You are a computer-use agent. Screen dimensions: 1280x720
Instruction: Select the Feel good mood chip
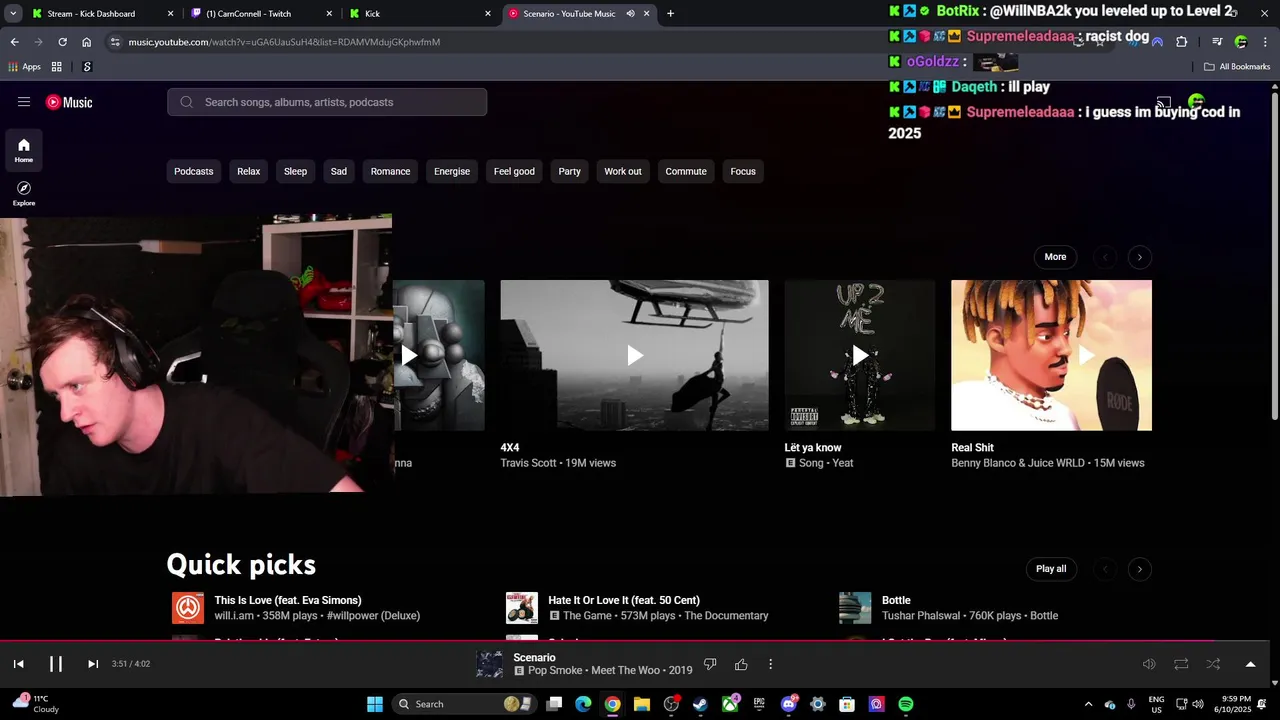[x=514, y=171]
